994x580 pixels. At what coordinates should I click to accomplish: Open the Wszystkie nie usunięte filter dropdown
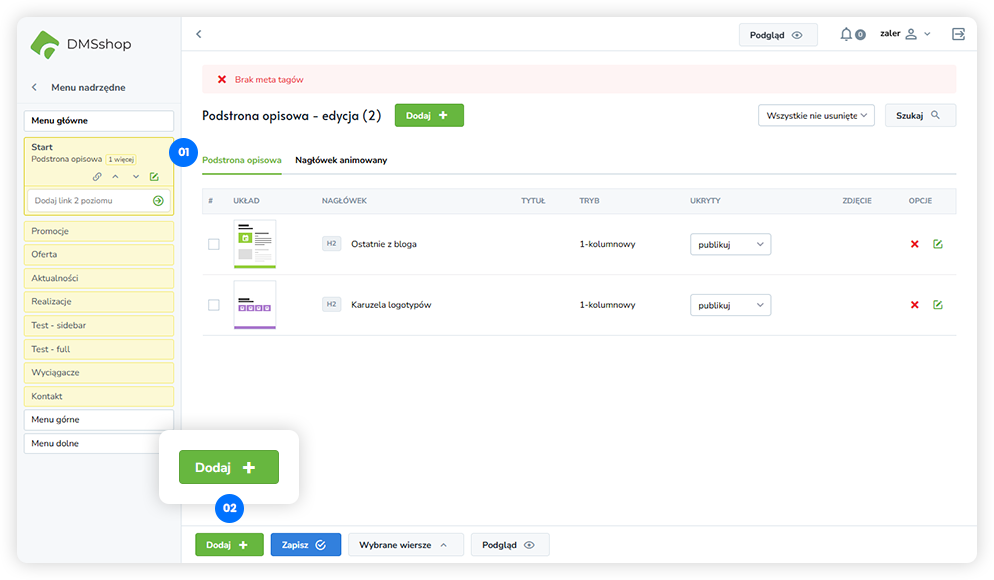pos(816,116)
